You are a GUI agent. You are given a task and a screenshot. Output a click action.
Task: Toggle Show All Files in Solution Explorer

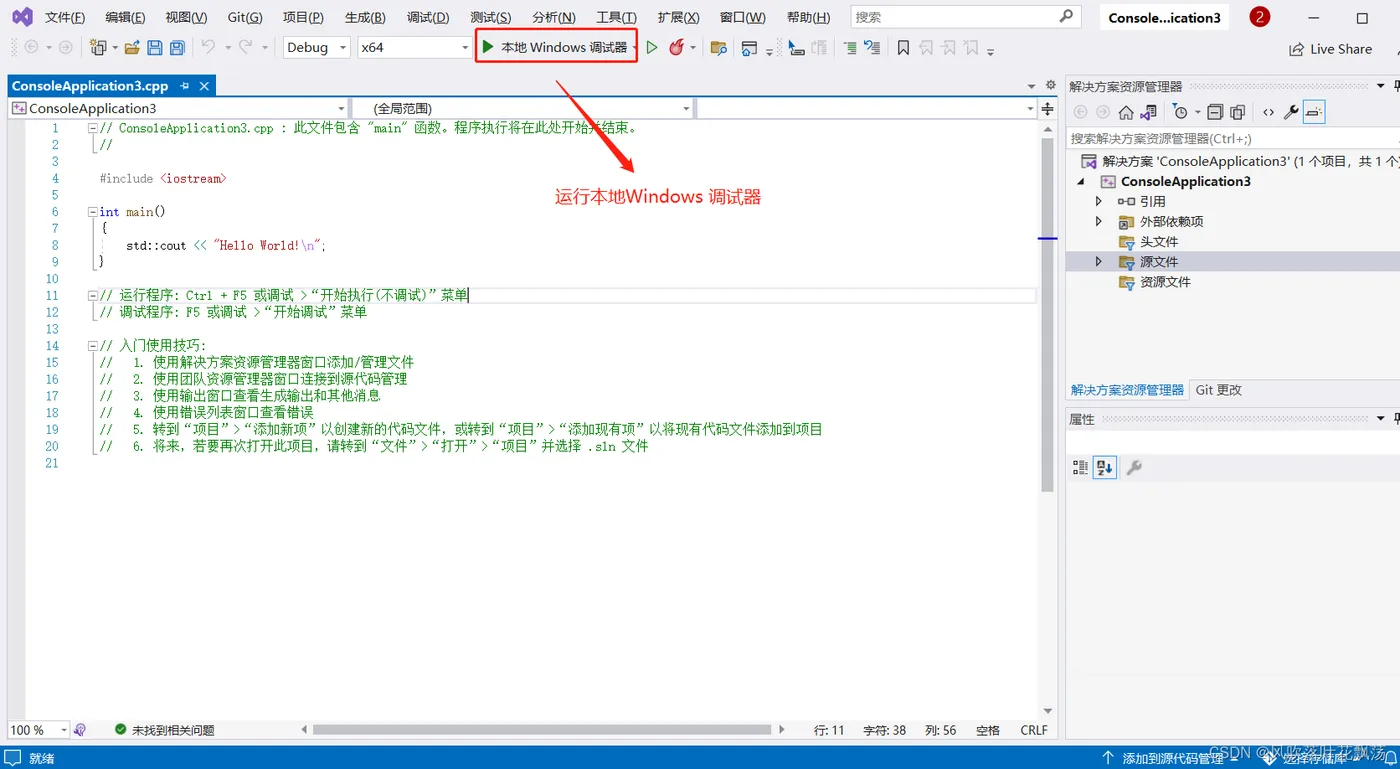pyautogui.click(x=1238, y=112)
